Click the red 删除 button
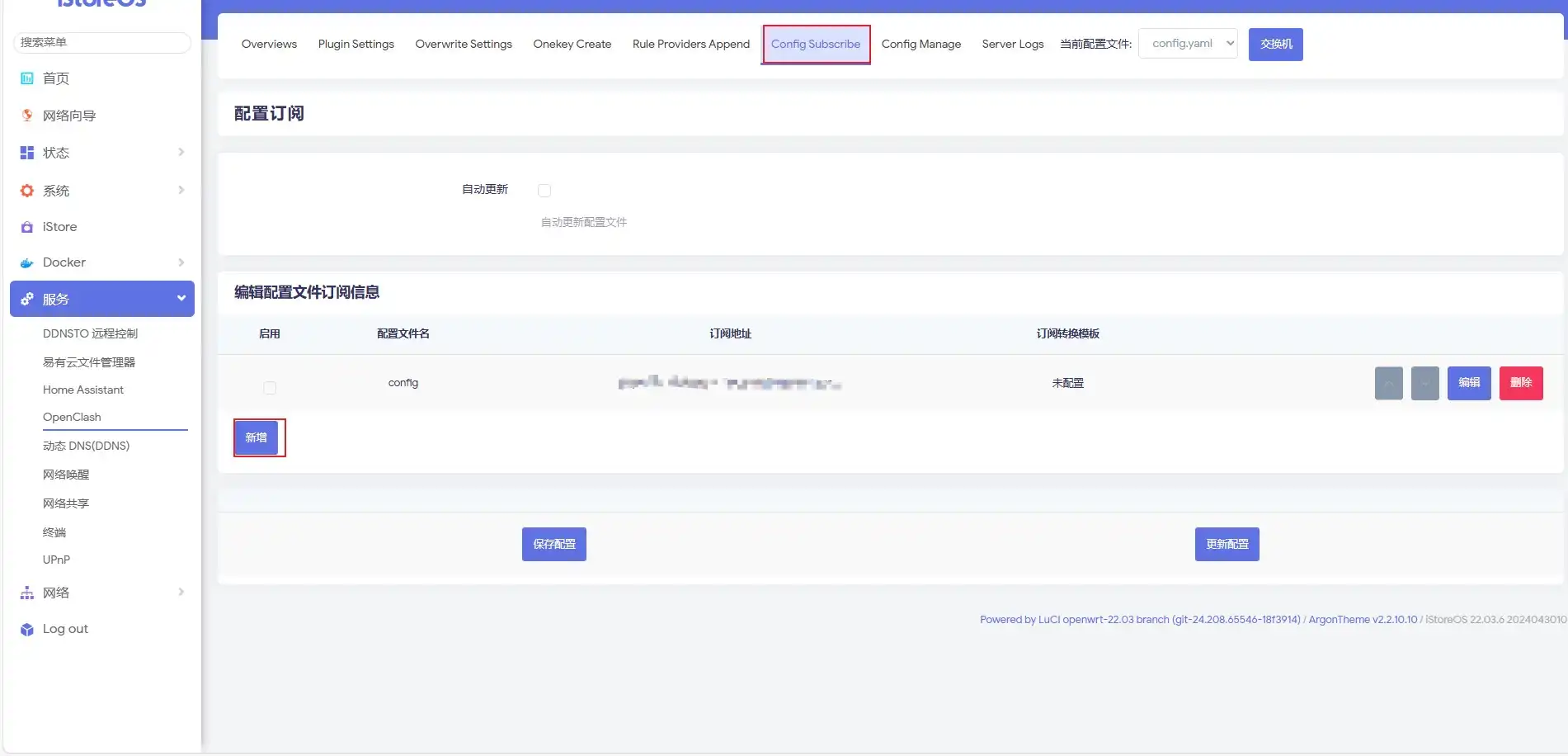Screen dimensions: 1568x756 coord(1520,383)
